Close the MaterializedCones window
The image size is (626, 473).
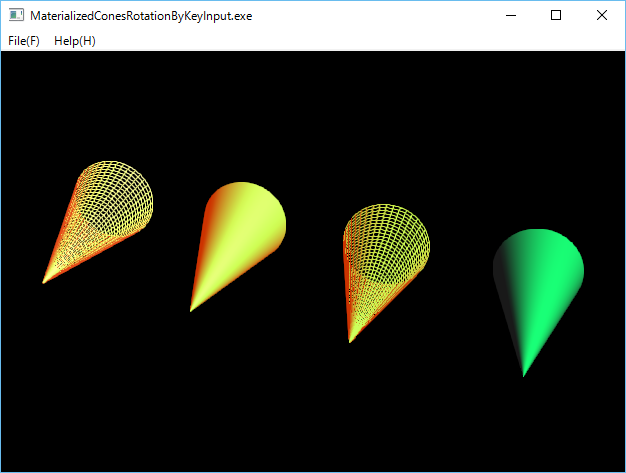[x=602, y=16]
